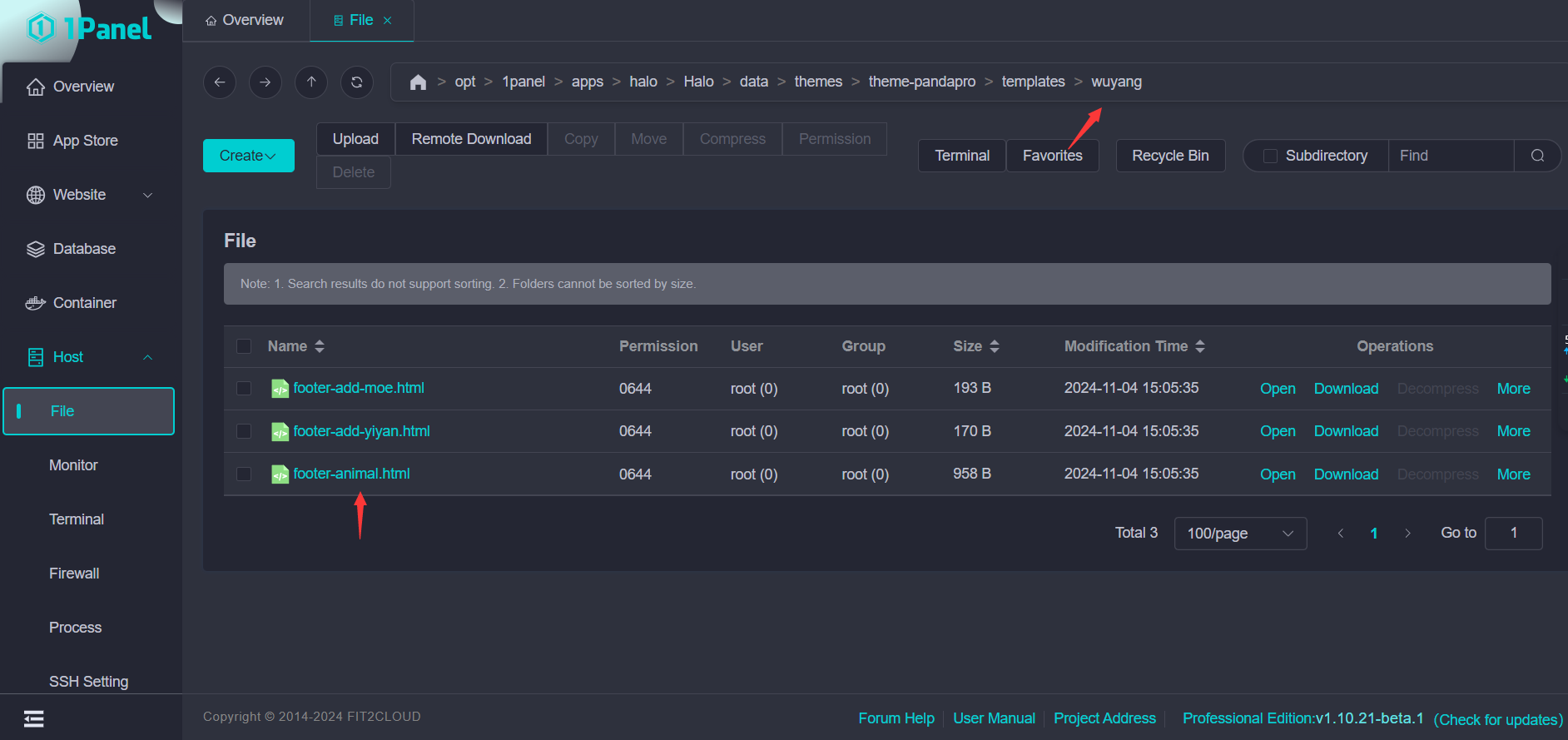This screenshot has width=1568, height=740.
Task: Open More options for footer-add-moe.html
Action: click(1513, 389)
